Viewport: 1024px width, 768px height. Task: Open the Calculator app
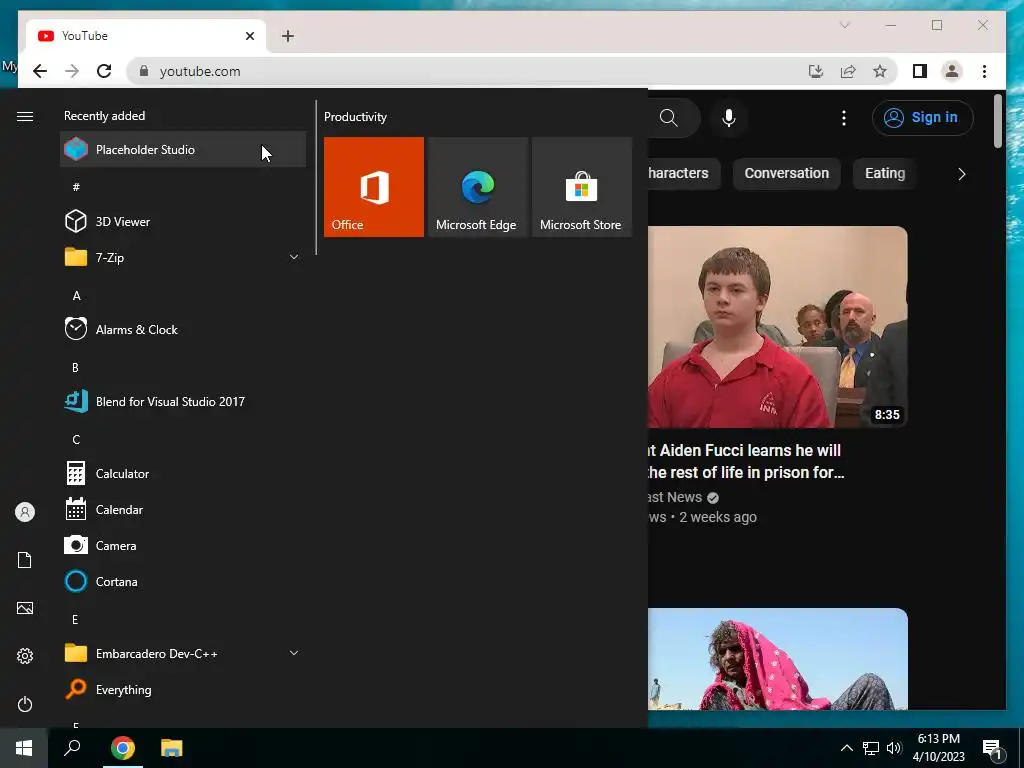click(183, 473)
